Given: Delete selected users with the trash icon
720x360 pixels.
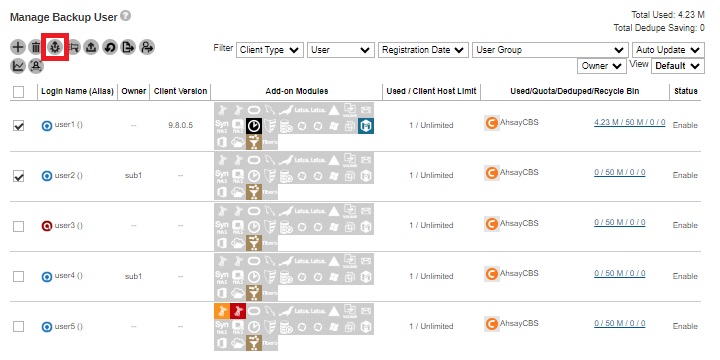Looking at the screenshot, I should 36,47.
